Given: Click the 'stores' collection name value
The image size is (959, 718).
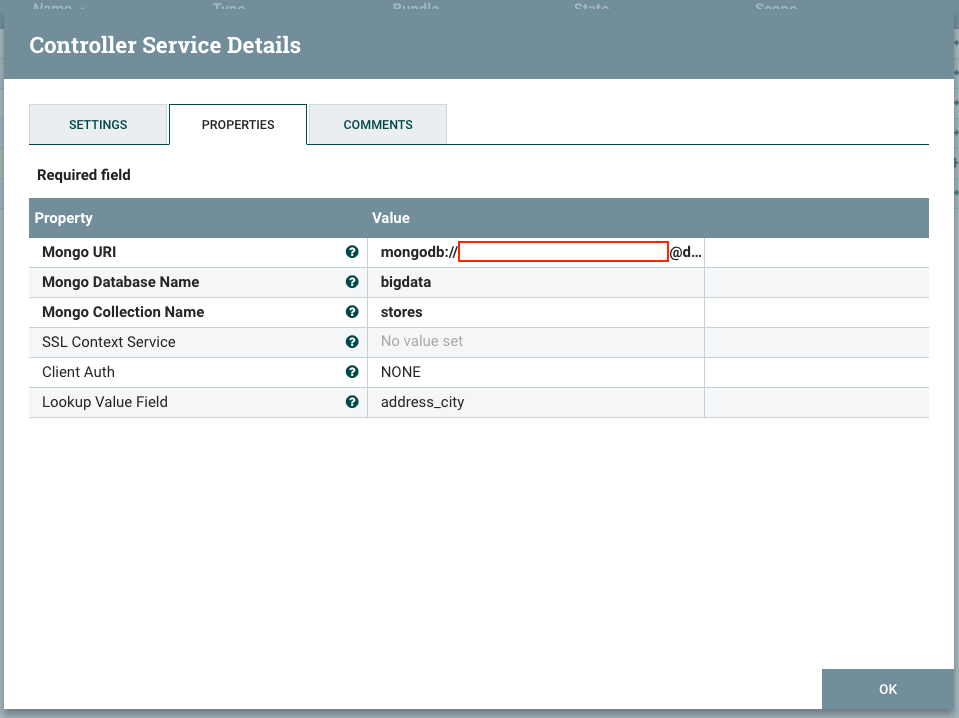Looking at the screenshot, I should [x=402, y=312].
